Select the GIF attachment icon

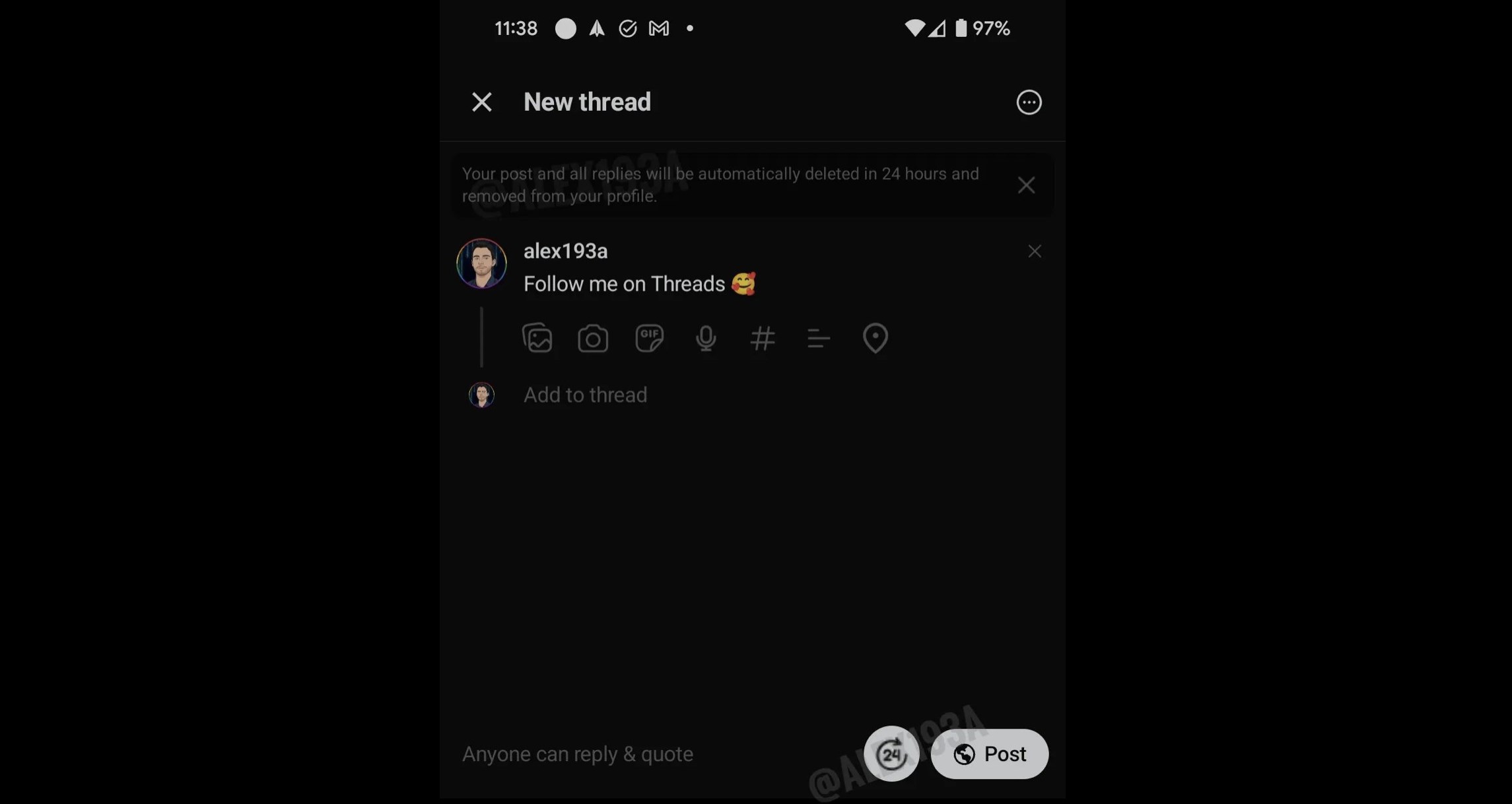tap(648, 337)
